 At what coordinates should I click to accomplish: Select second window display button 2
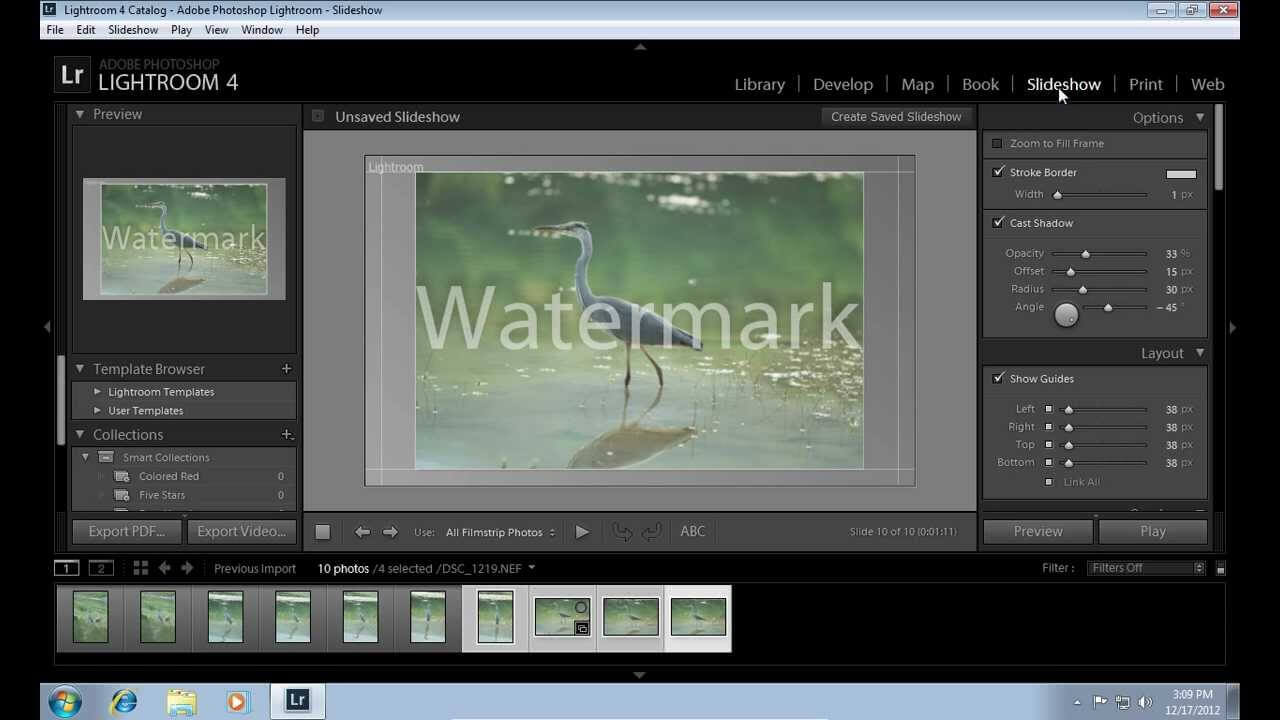pos(101,568)
